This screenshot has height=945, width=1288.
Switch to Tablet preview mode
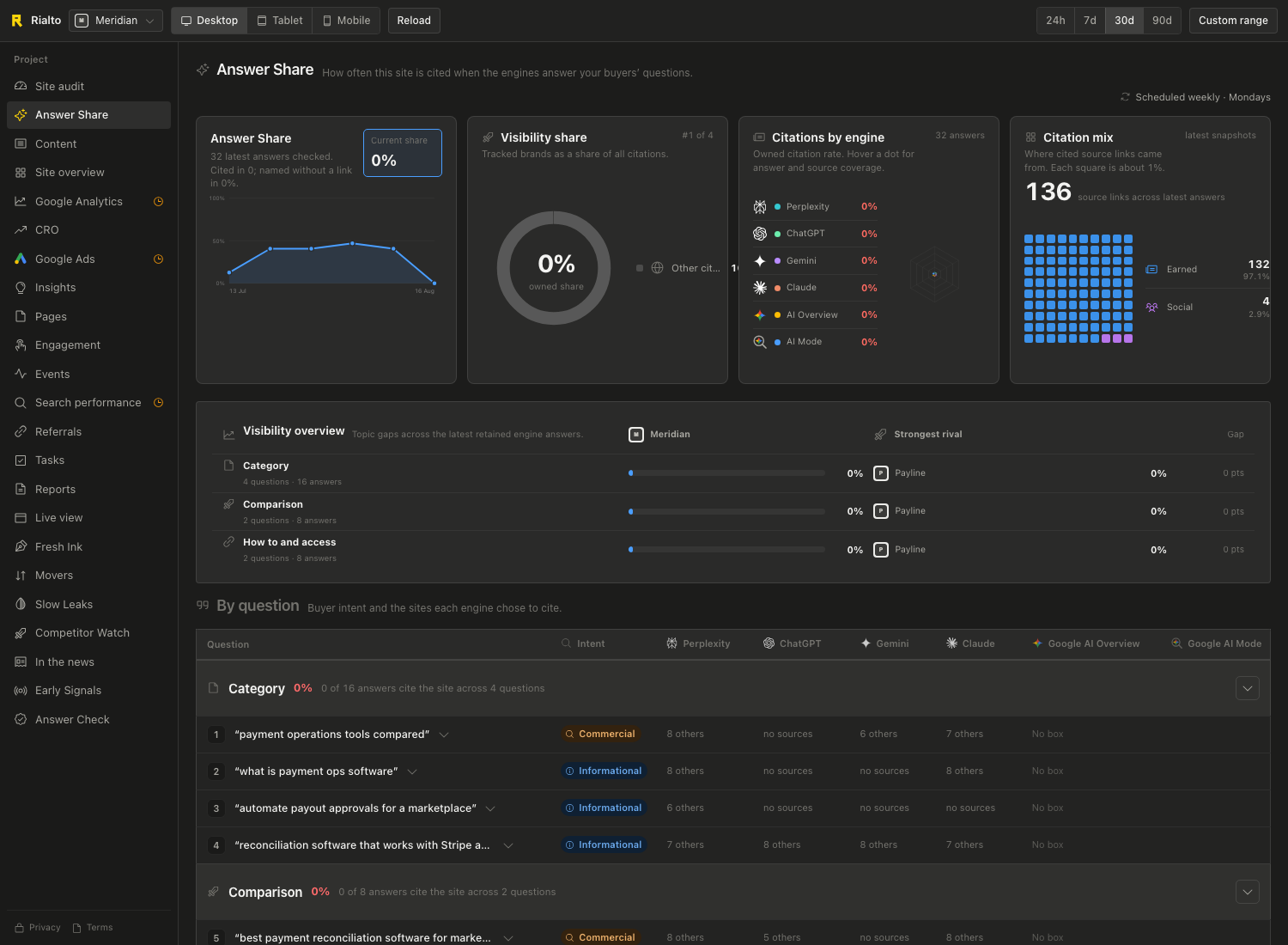(x=280, y=21)
